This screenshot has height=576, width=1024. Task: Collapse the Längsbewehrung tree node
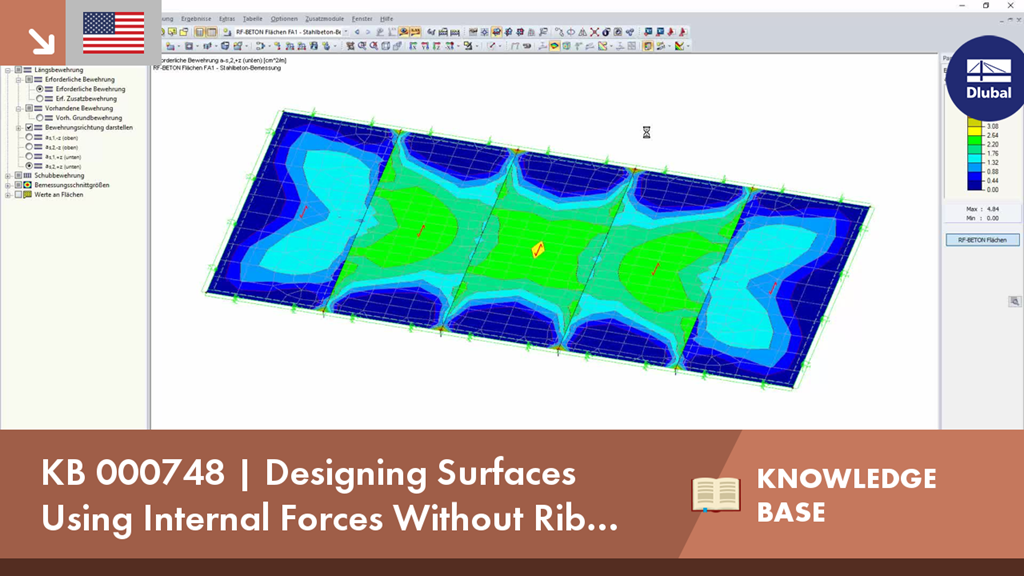pyautogui.click(x=8, y=70)
